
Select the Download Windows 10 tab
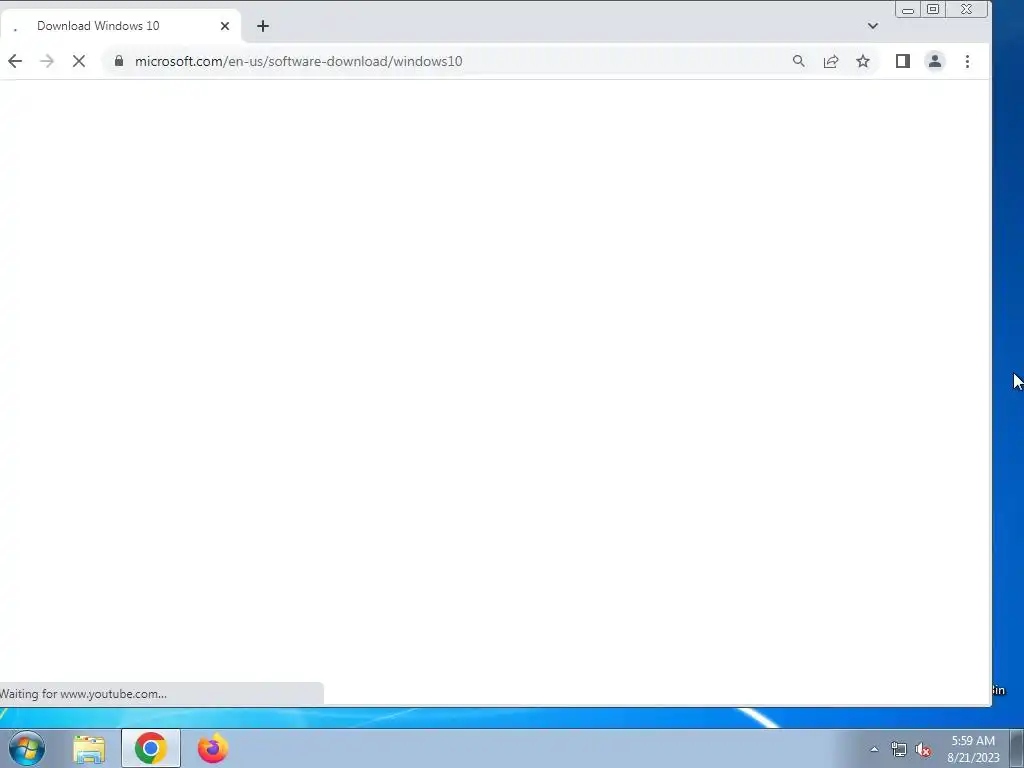tap(120, 26)
